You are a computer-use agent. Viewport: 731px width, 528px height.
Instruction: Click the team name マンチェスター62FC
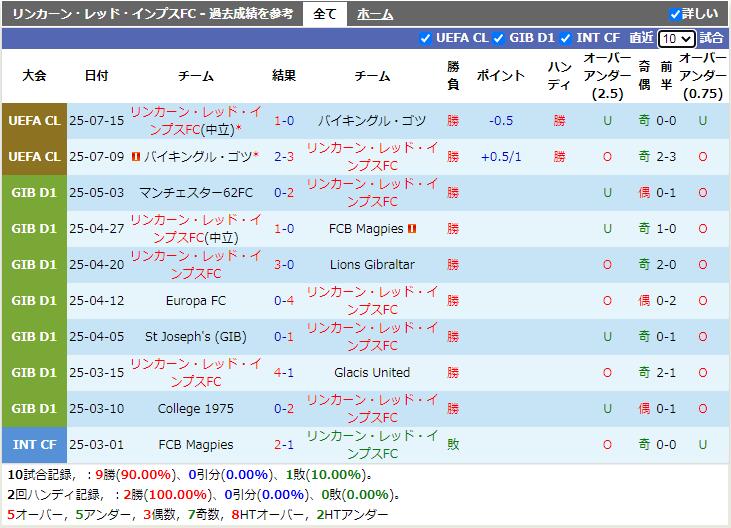coord(196,192)
